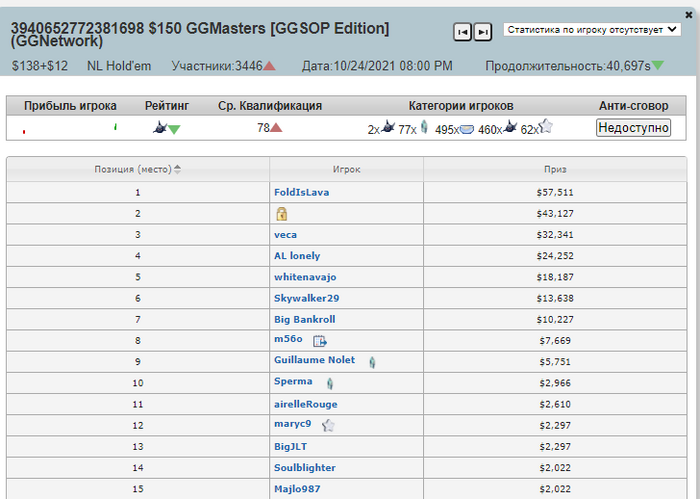
Task: Click the $57,511 prize cell
Action: tap(555, 192)
